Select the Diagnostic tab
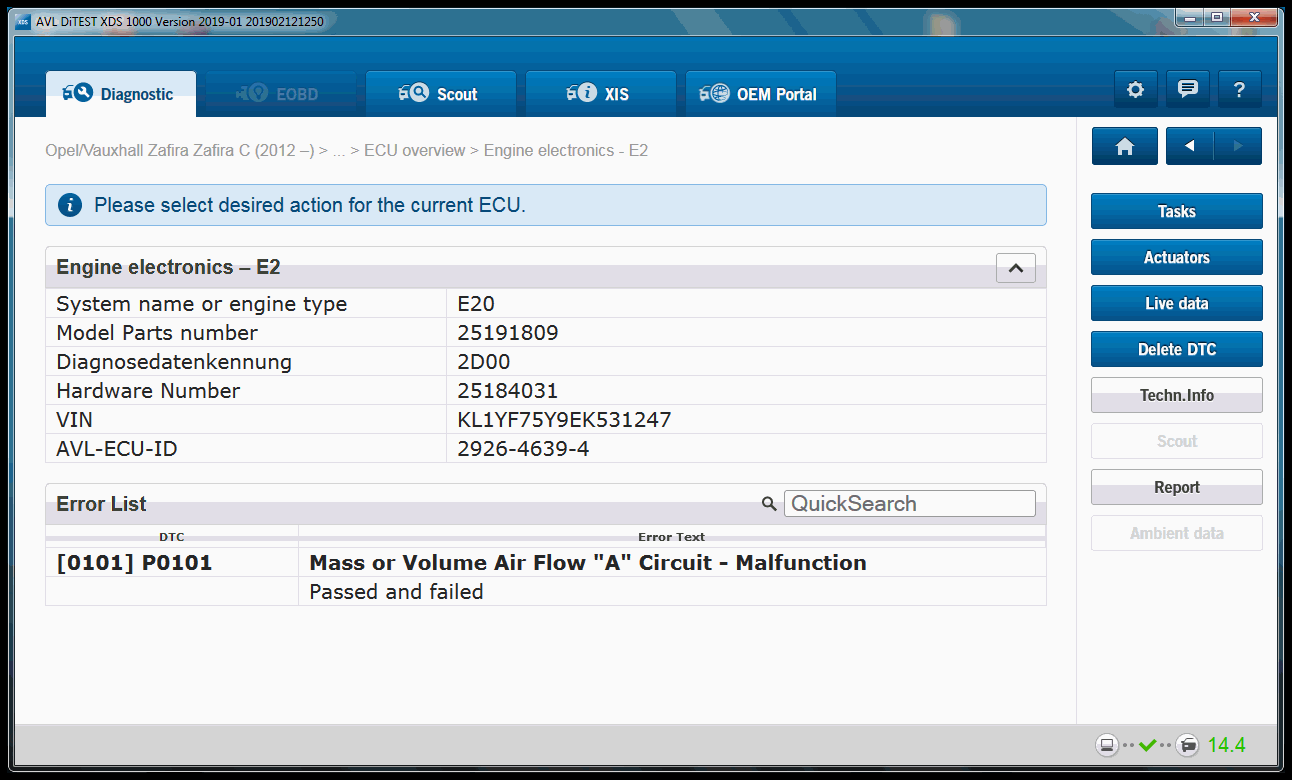The width and height of the screenshot is (1292, 780). click(x=120, y=94)
